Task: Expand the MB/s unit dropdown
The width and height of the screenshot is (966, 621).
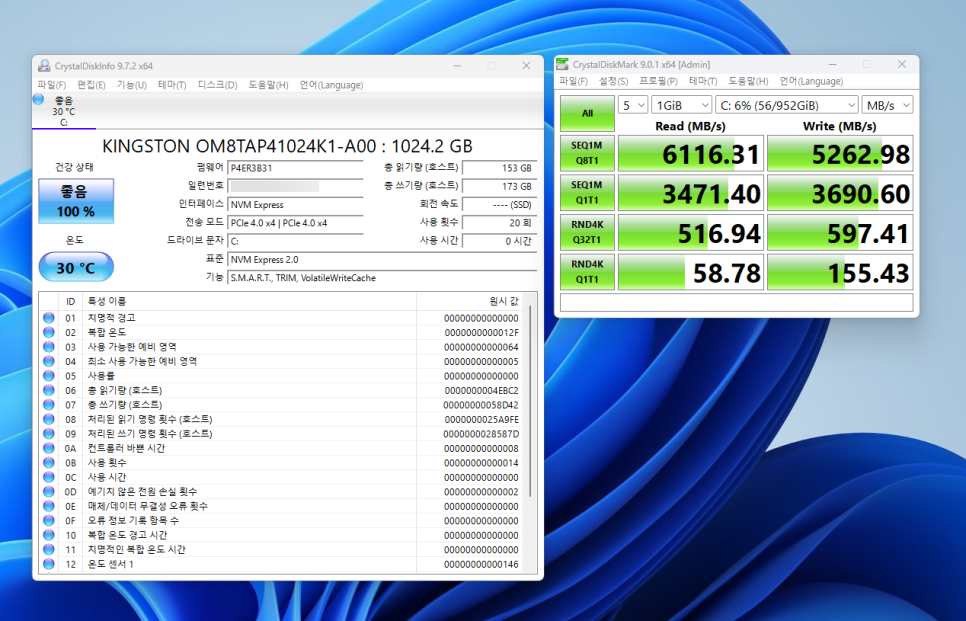Action: coord(888,105)
